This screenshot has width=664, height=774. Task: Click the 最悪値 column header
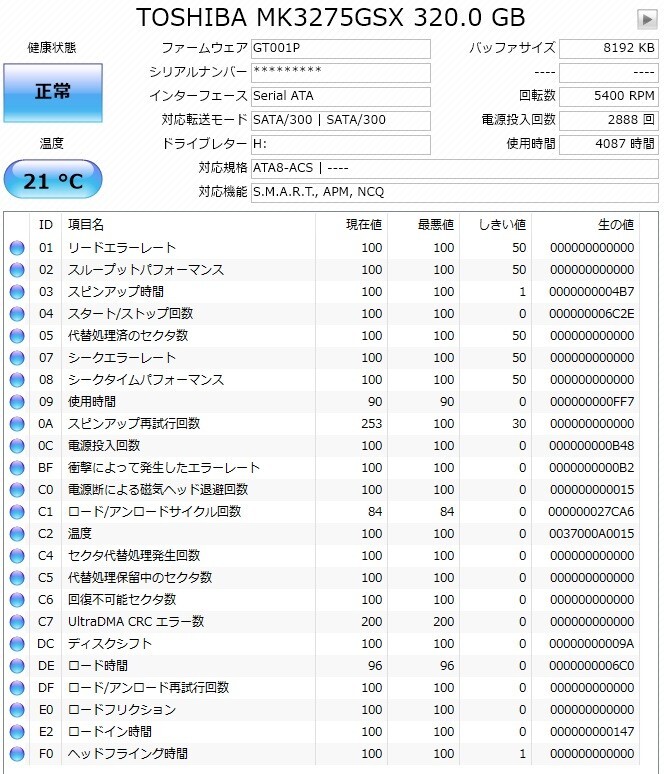436,225
